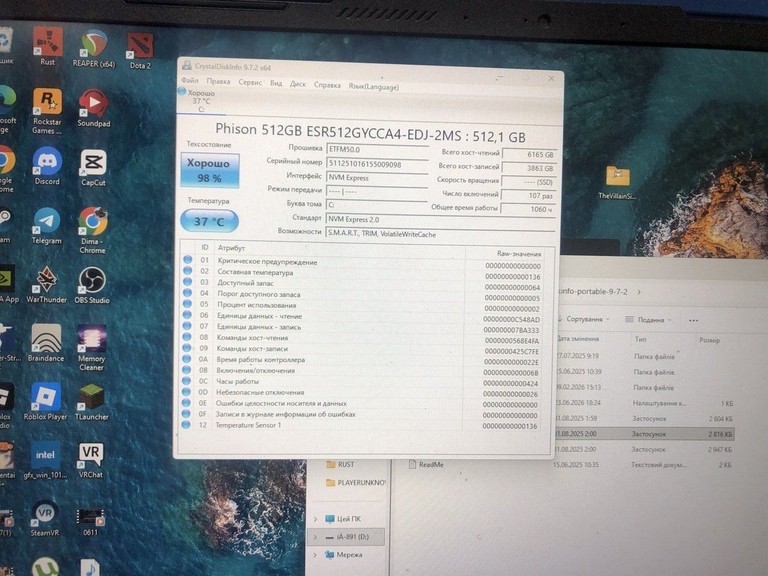This screenshot has width=768, height=576.
Task: Select CrystalDiskInfo title bar app icon
Action: (x=187, y=65)
